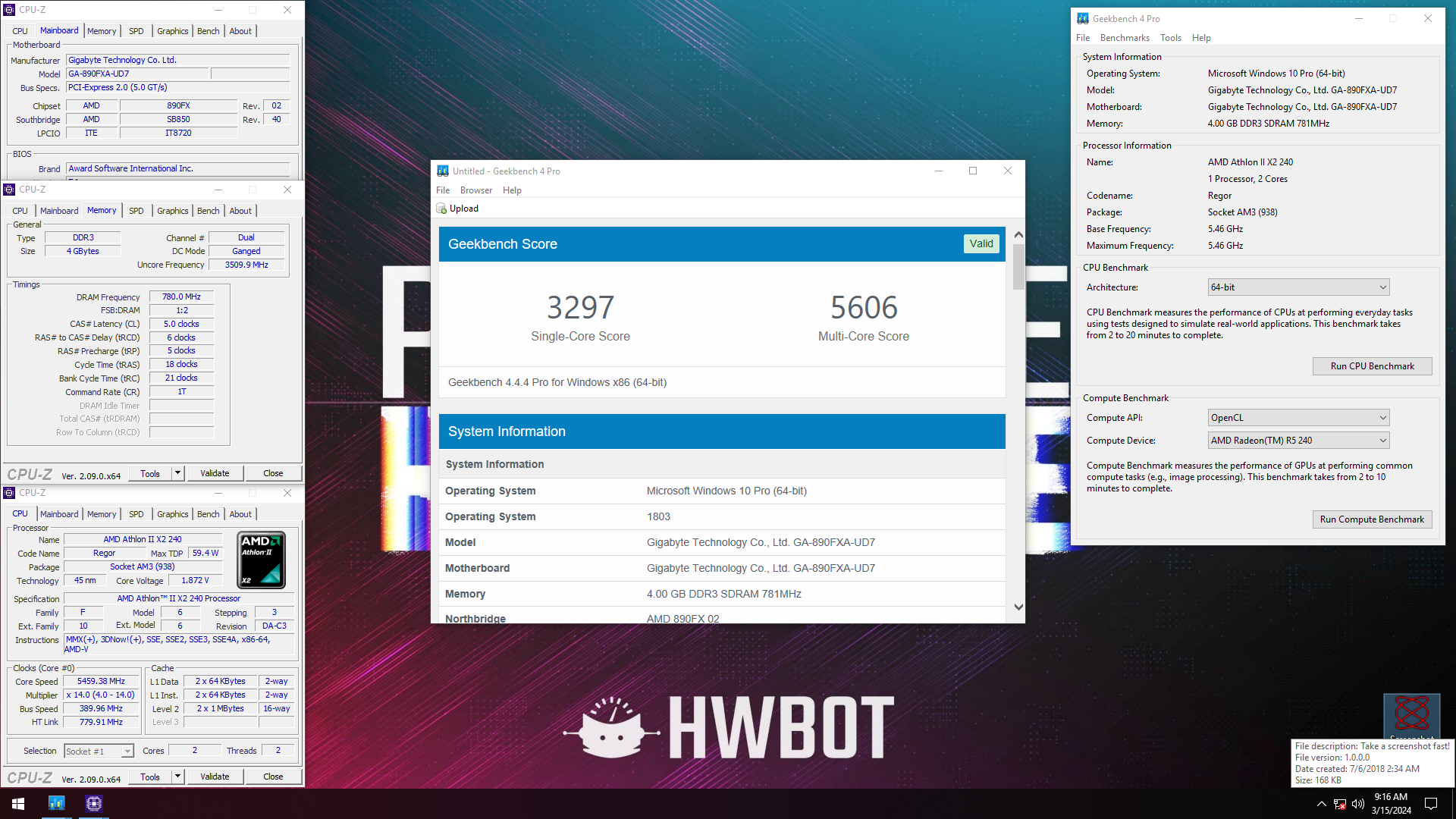1456x819 pixels.
Task: Switch to Bench tab in CPU-Z CPU window
Action: (x=209, y=514)
